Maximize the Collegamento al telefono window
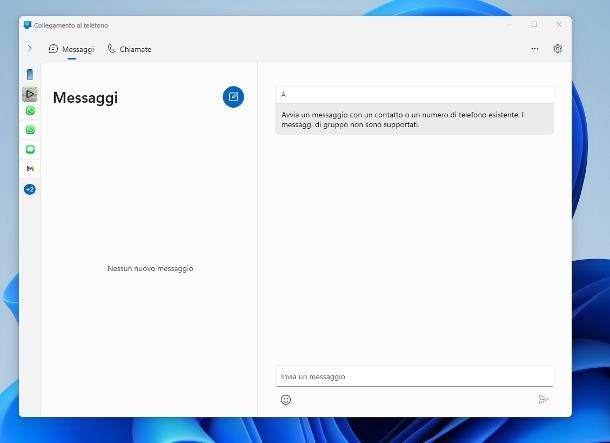The height and width of the screenshot is (443, 610). click(535, 25)
